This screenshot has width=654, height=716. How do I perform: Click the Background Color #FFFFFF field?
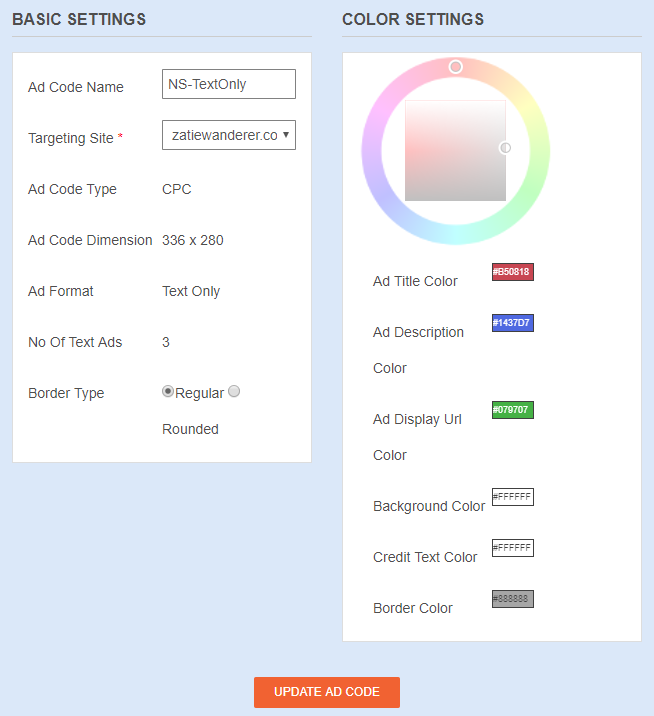click(x=512, y=497)
